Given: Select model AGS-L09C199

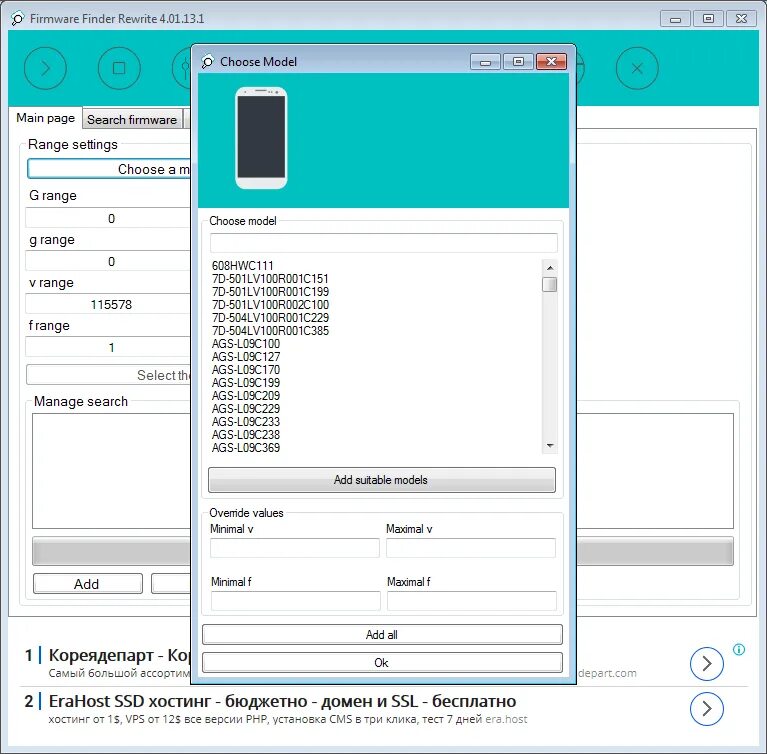Looking at the screenshot, I should coord(246,383).
